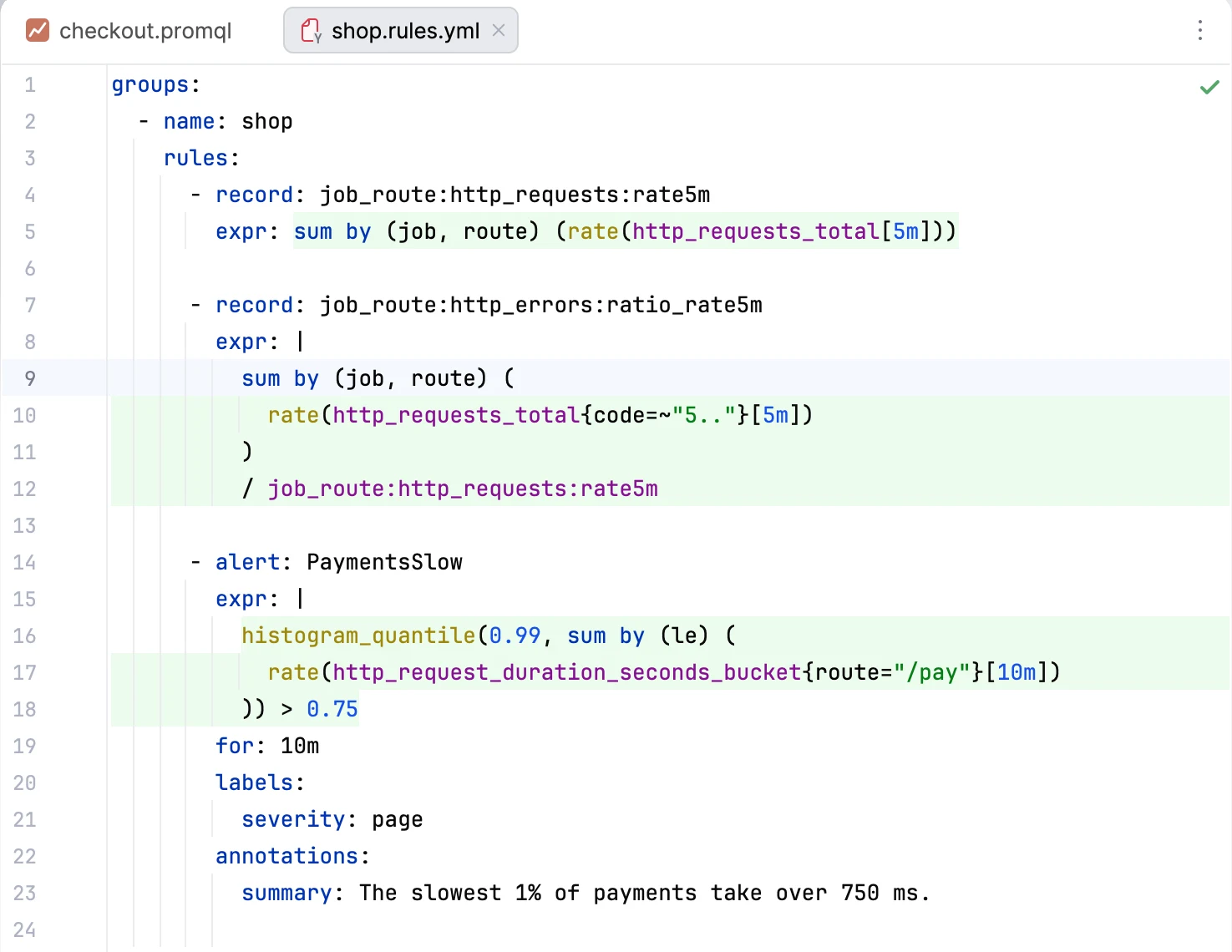This screenshot has height=952, width=1232.
Task: Click the checkout.promql chart file icon
Action: pyautogui.click(x=38, y=31)
